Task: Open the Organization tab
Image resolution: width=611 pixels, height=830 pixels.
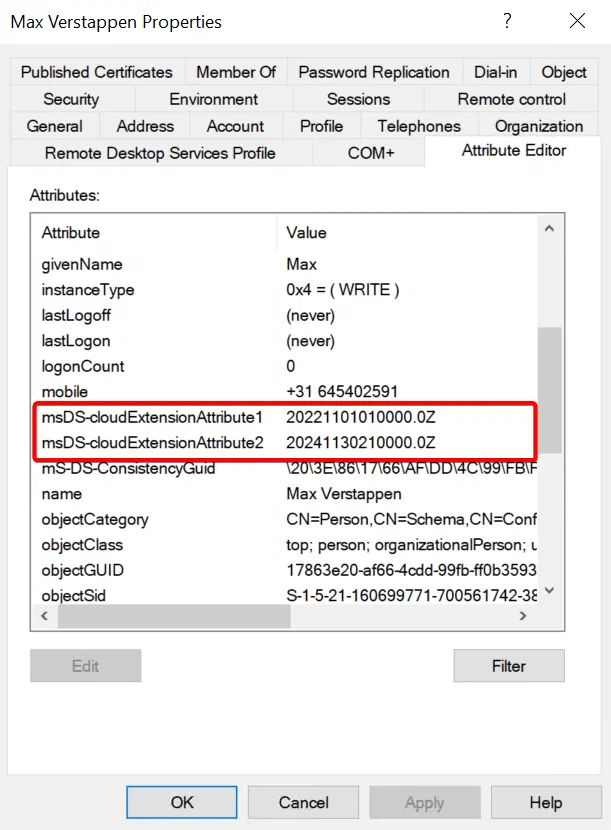Action: click(x=539, y=126)
